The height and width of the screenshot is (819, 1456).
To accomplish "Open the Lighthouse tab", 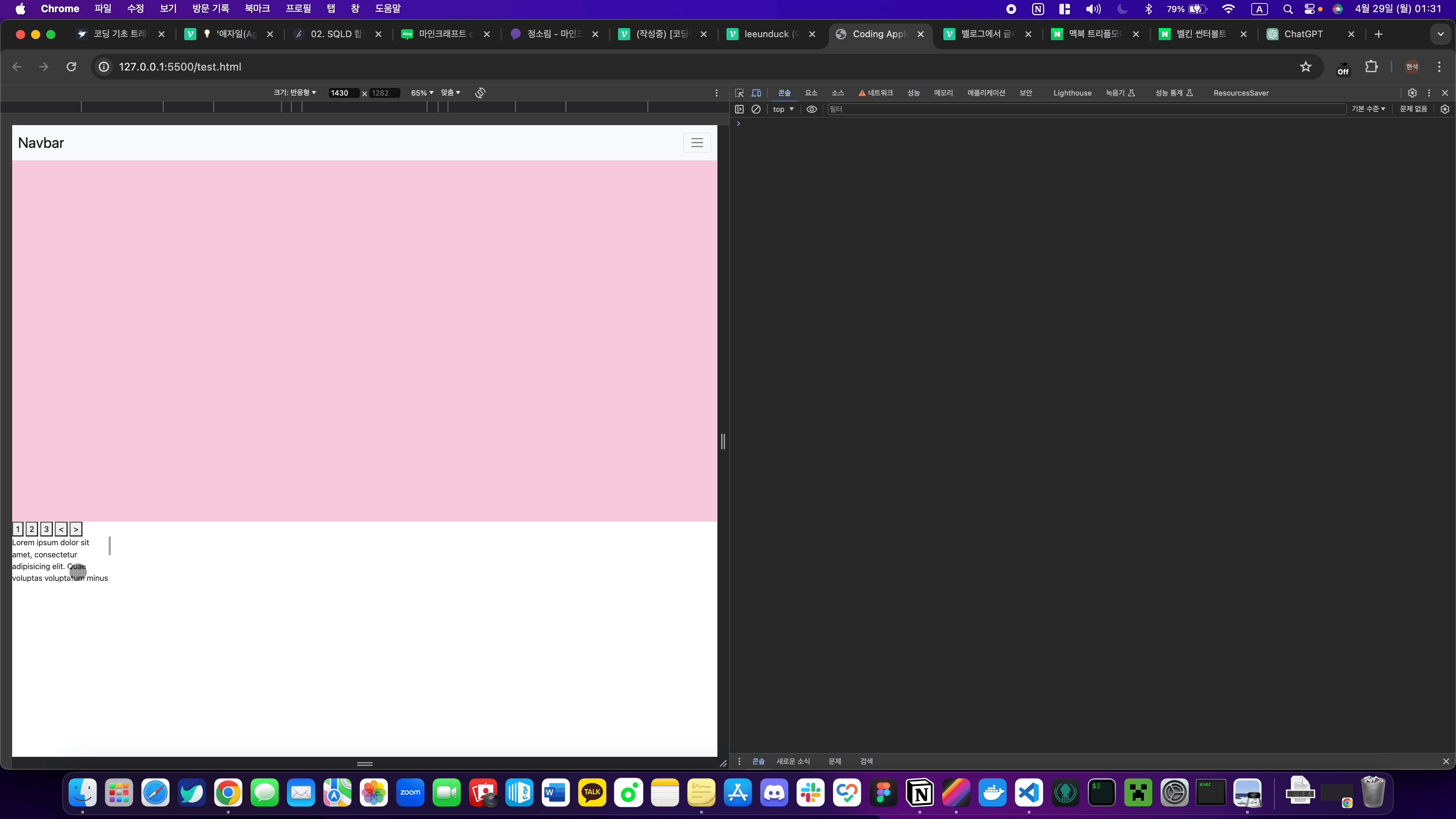I will [1072, 93].
